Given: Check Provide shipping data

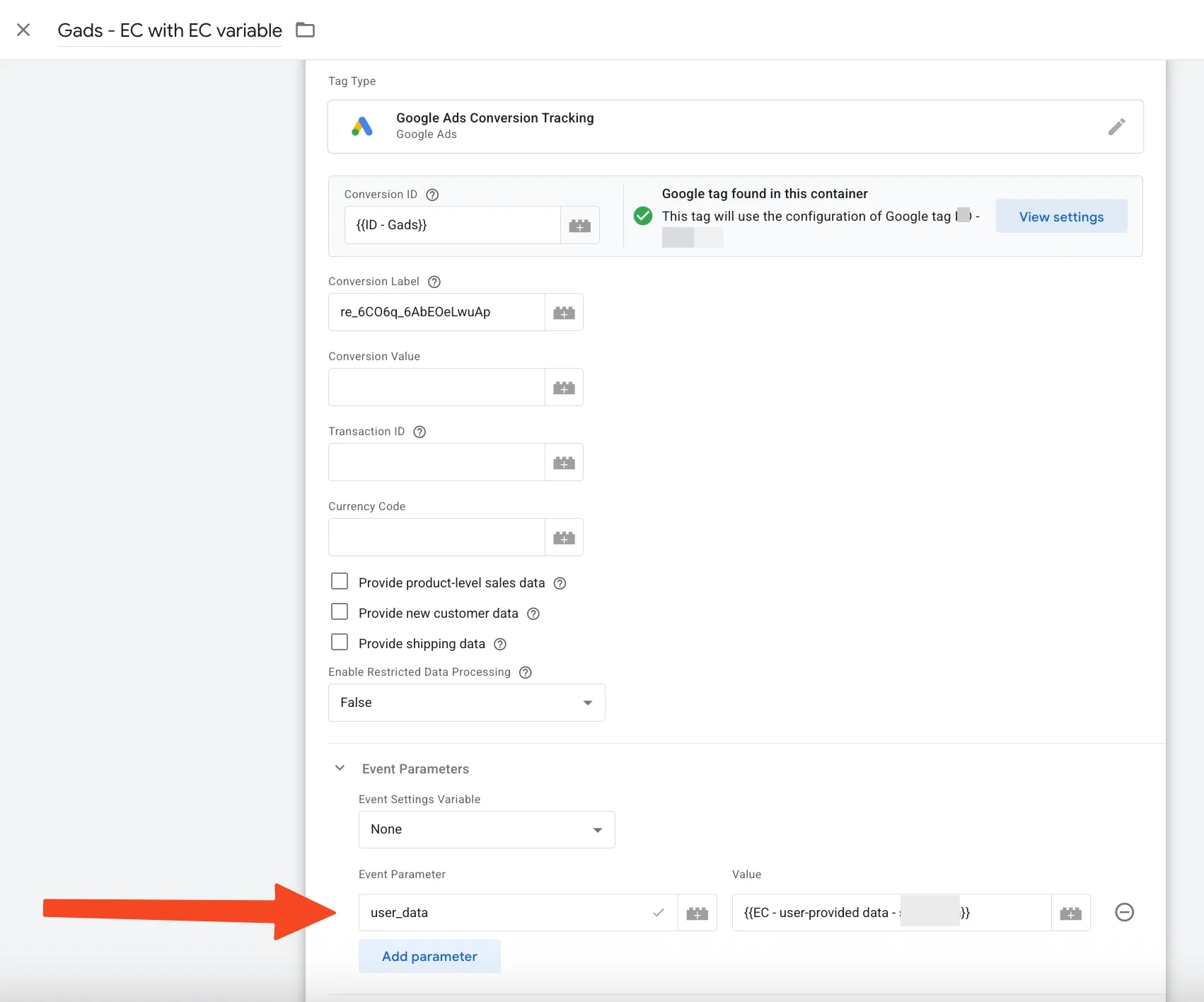Looking at the screenshot, I should click(340, 643).
